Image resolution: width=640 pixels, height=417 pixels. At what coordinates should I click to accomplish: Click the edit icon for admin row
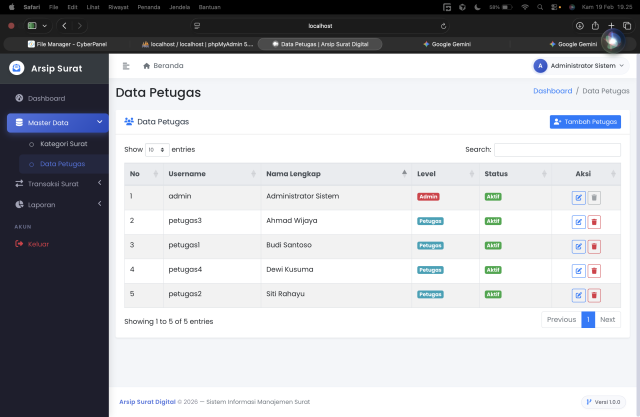pyautogui.click(x=578, y=197)
